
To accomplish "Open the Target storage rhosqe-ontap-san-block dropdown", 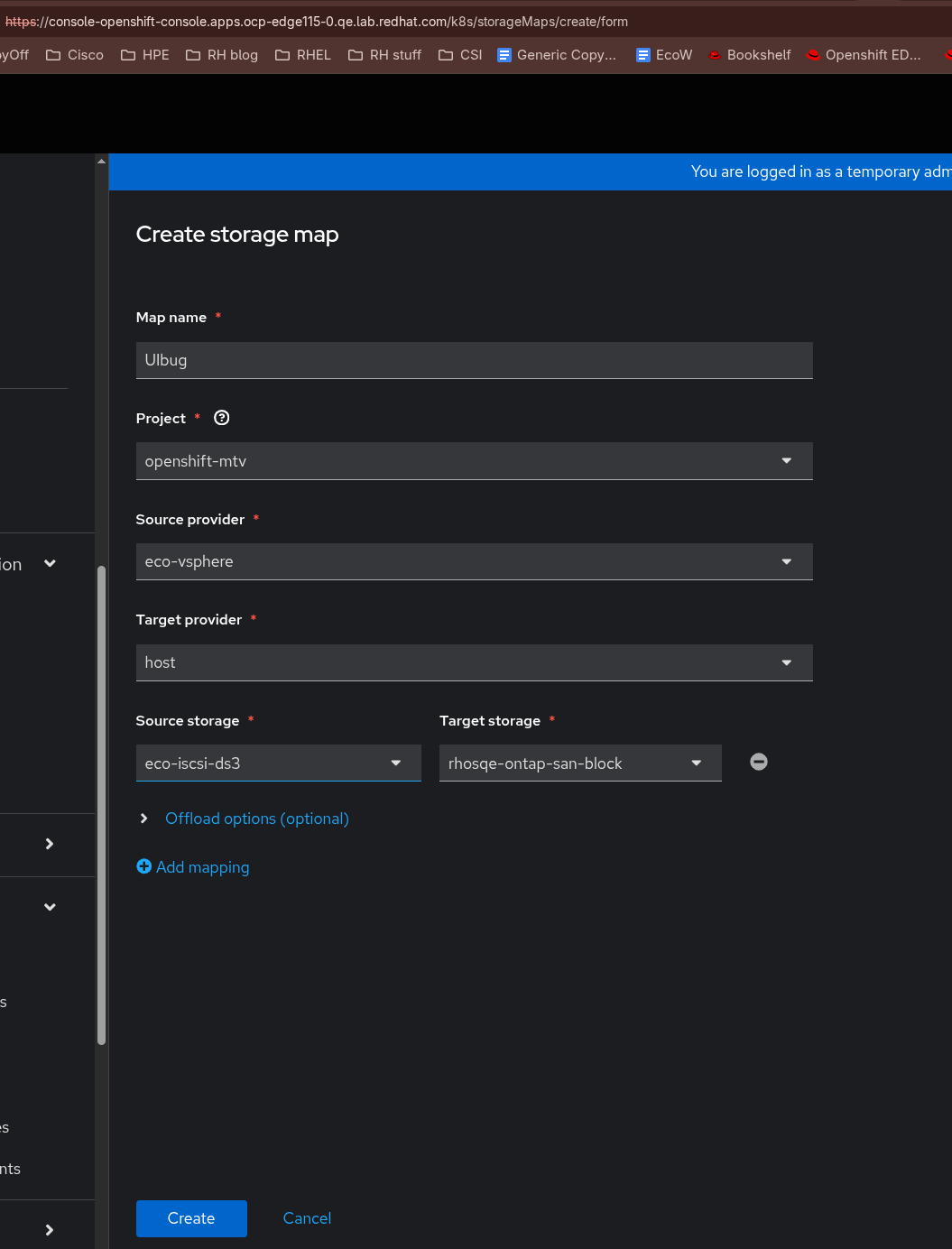I will 579,763.
